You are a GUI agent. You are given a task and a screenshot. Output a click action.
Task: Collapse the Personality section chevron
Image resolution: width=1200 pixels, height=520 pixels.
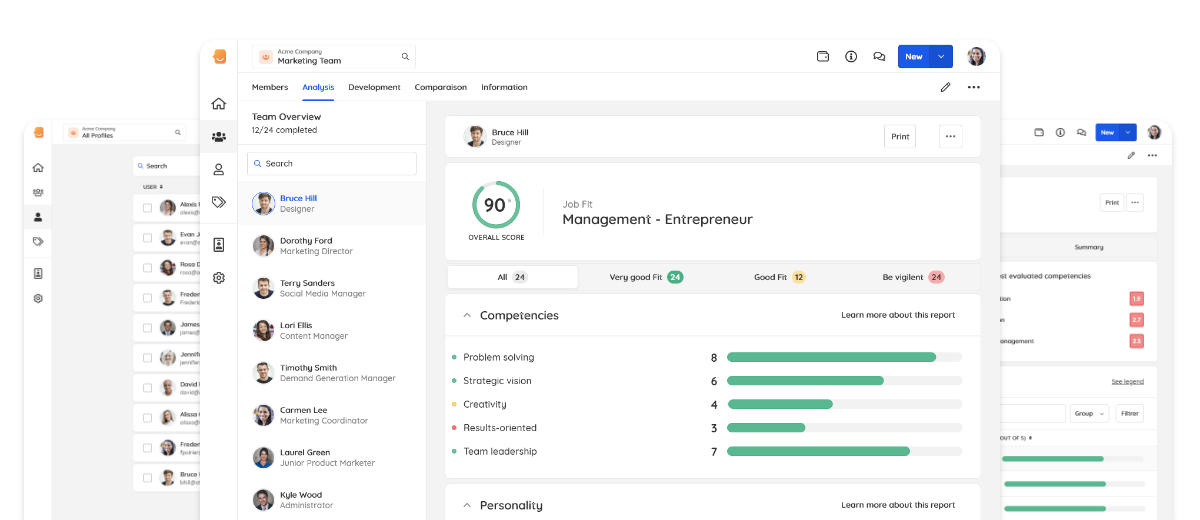[466, 505]
